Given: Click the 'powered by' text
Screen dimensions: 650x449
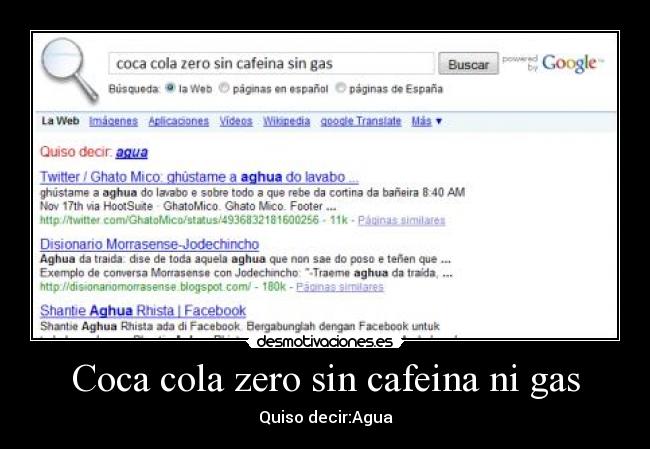Looking at the screenshot, I should [520, 63].
